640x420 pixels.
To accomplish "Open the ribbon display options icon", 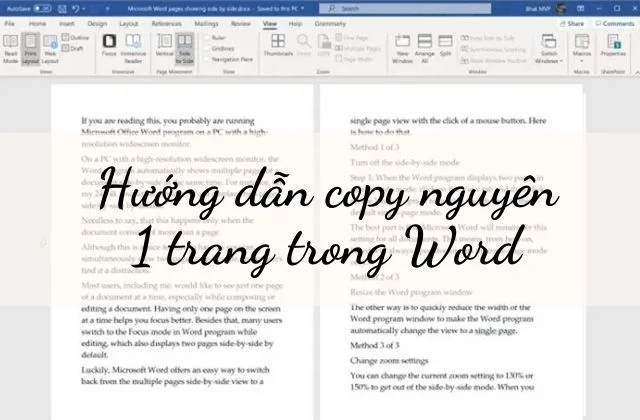I will click(580, 8).
